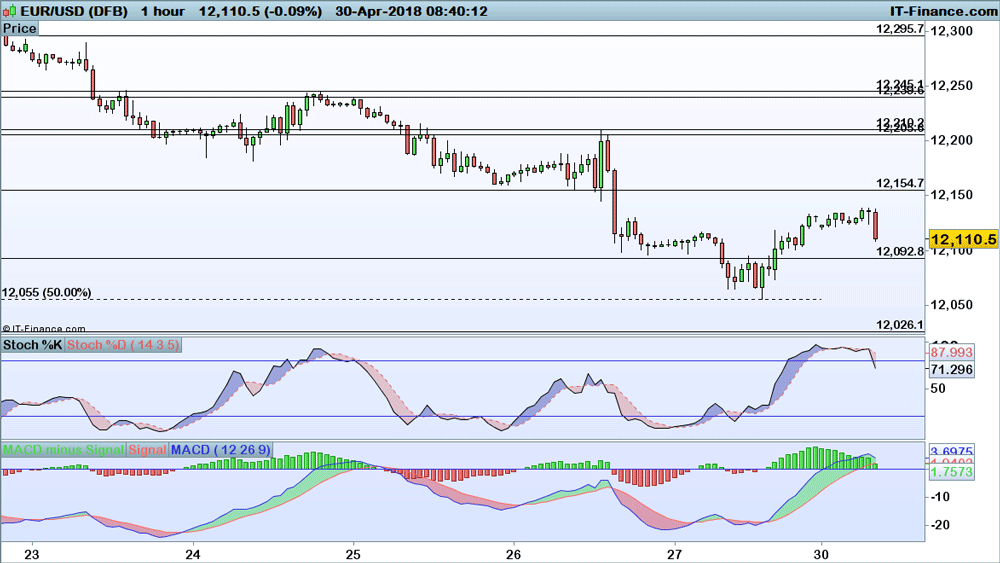Select the Stoch %K indicator label

[x=32, y=345]
